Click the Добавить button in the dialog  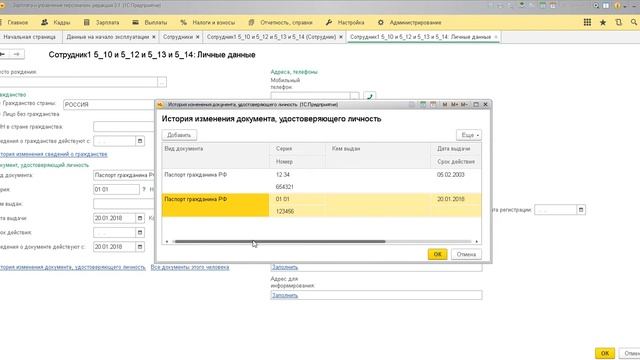click(179, 135)
